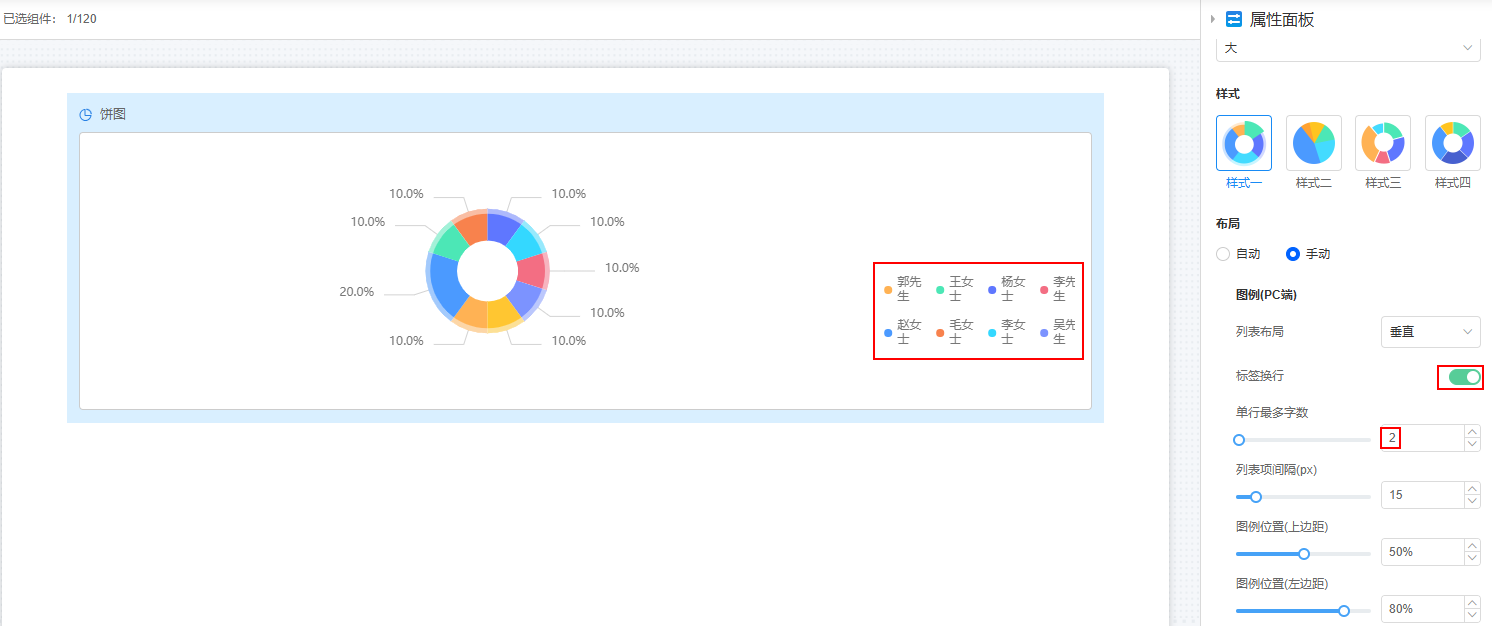Click the 图例位置(上边距) slider handle

pos(1304,553)
